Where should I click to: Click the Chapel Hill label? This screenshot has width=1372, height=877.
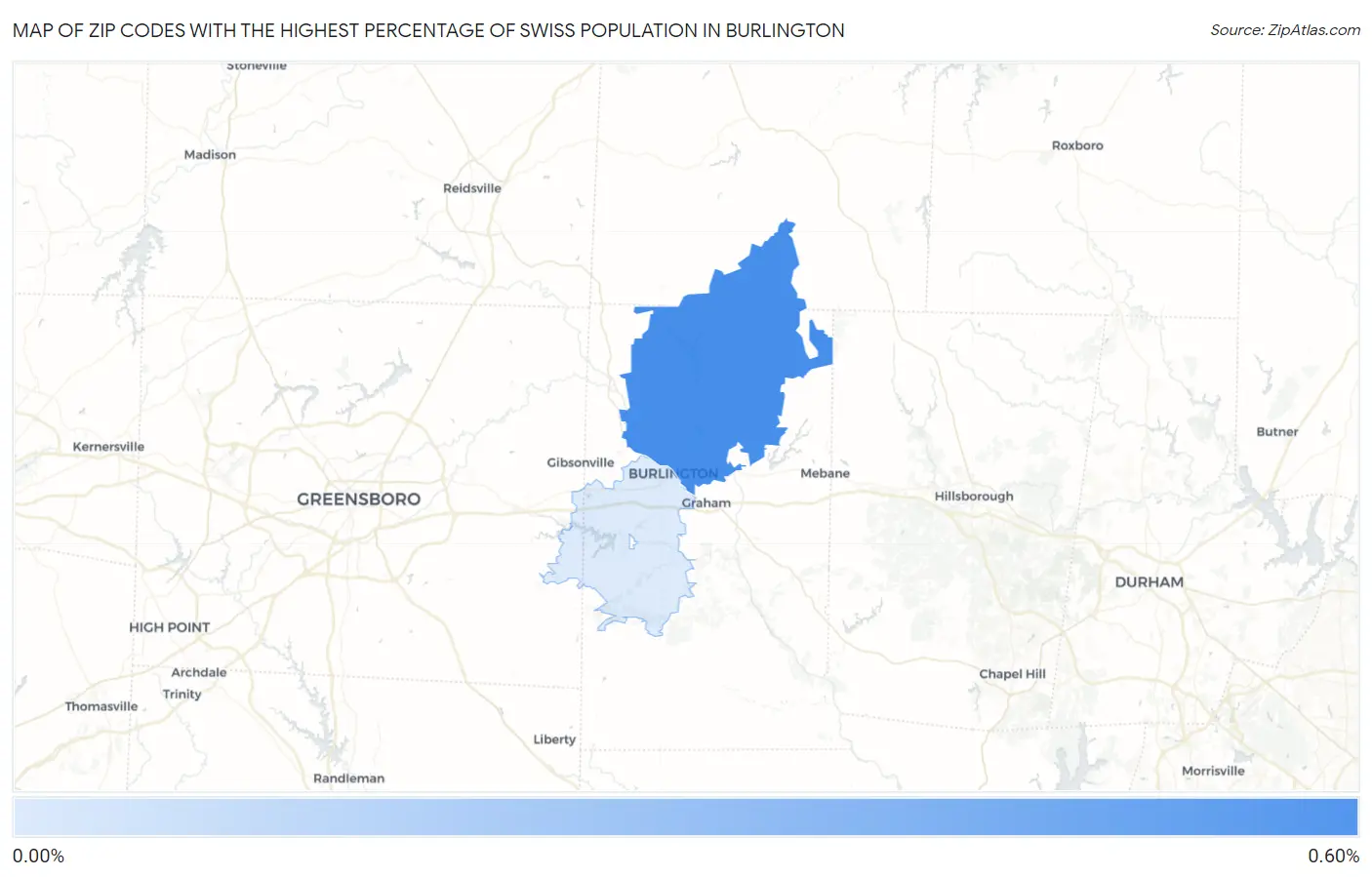[1012, 673]
